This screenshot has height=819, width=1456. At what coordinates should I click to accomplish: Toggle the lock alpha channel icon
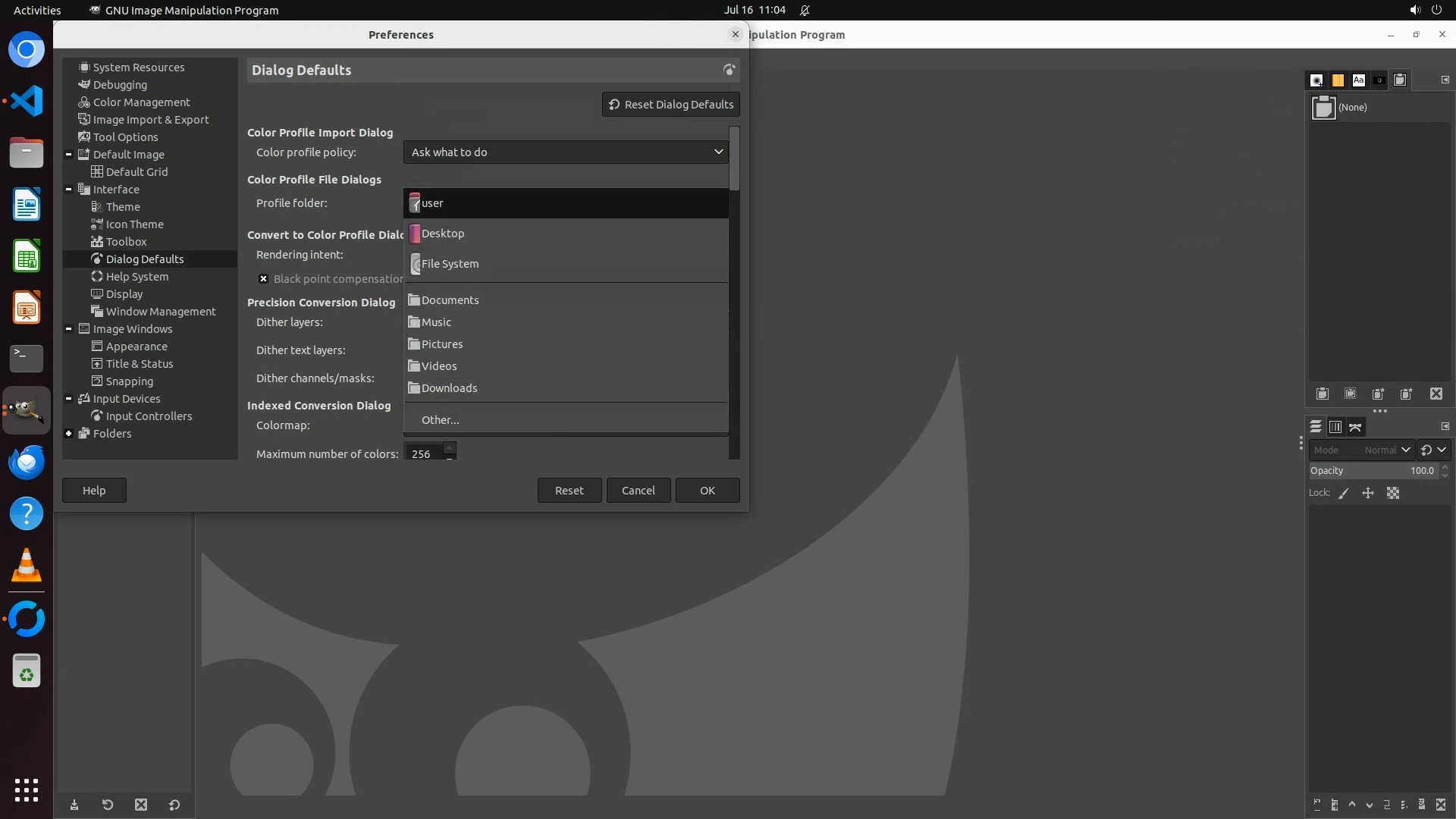pos(1393,493)
